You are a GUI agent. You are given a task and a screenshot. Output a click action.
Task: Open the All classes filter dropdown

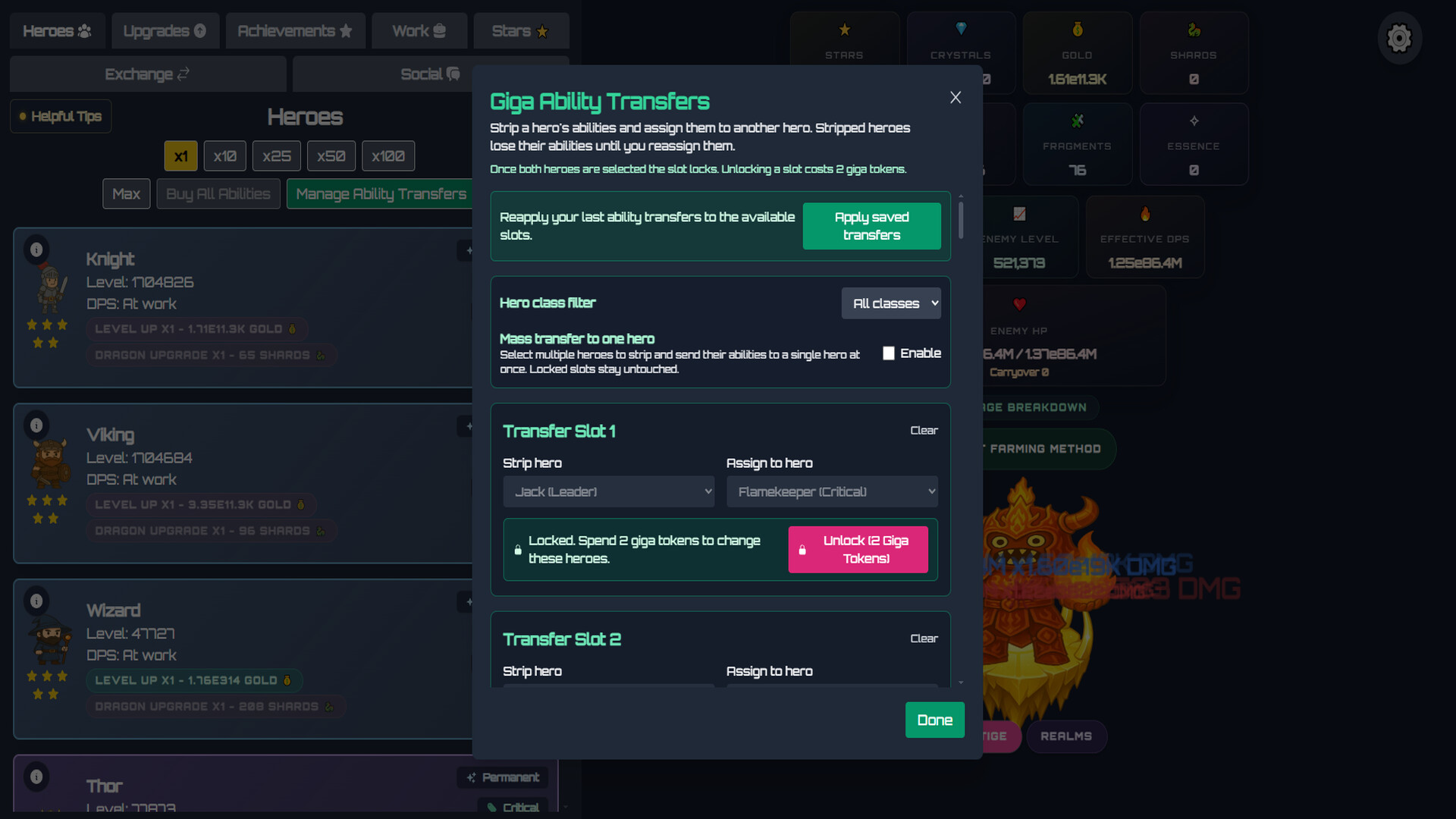pos(891,303)
